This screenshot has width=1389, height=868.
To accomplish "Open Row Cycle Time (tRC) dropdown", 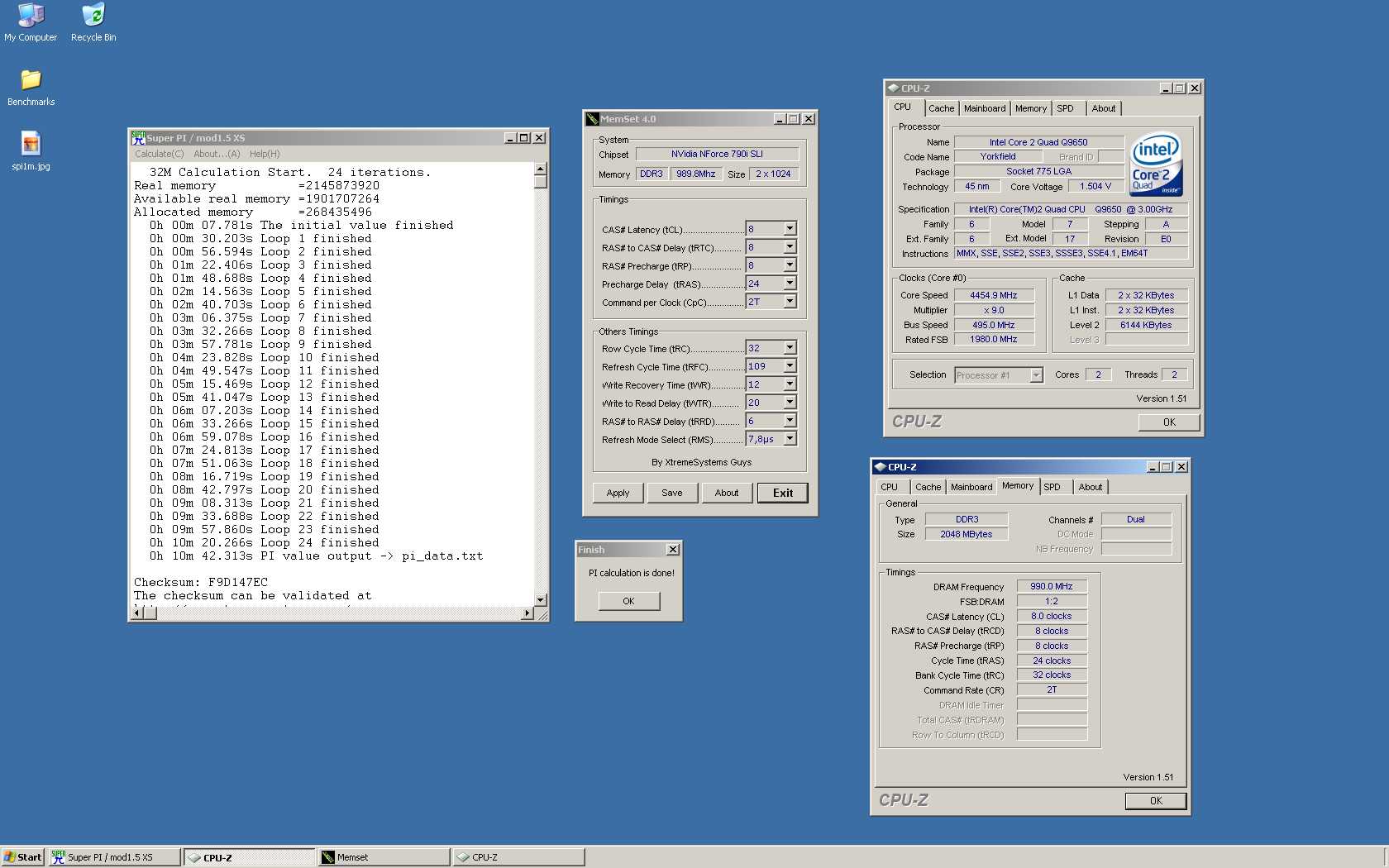I will (x=790, y=348).
